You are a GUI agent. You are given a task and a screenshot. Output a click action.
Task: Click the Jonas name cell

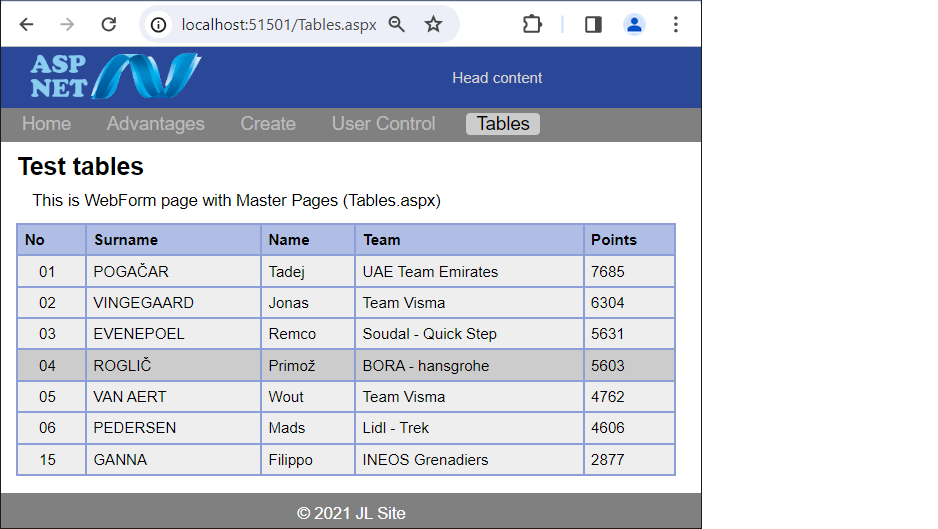click(308, 303)
